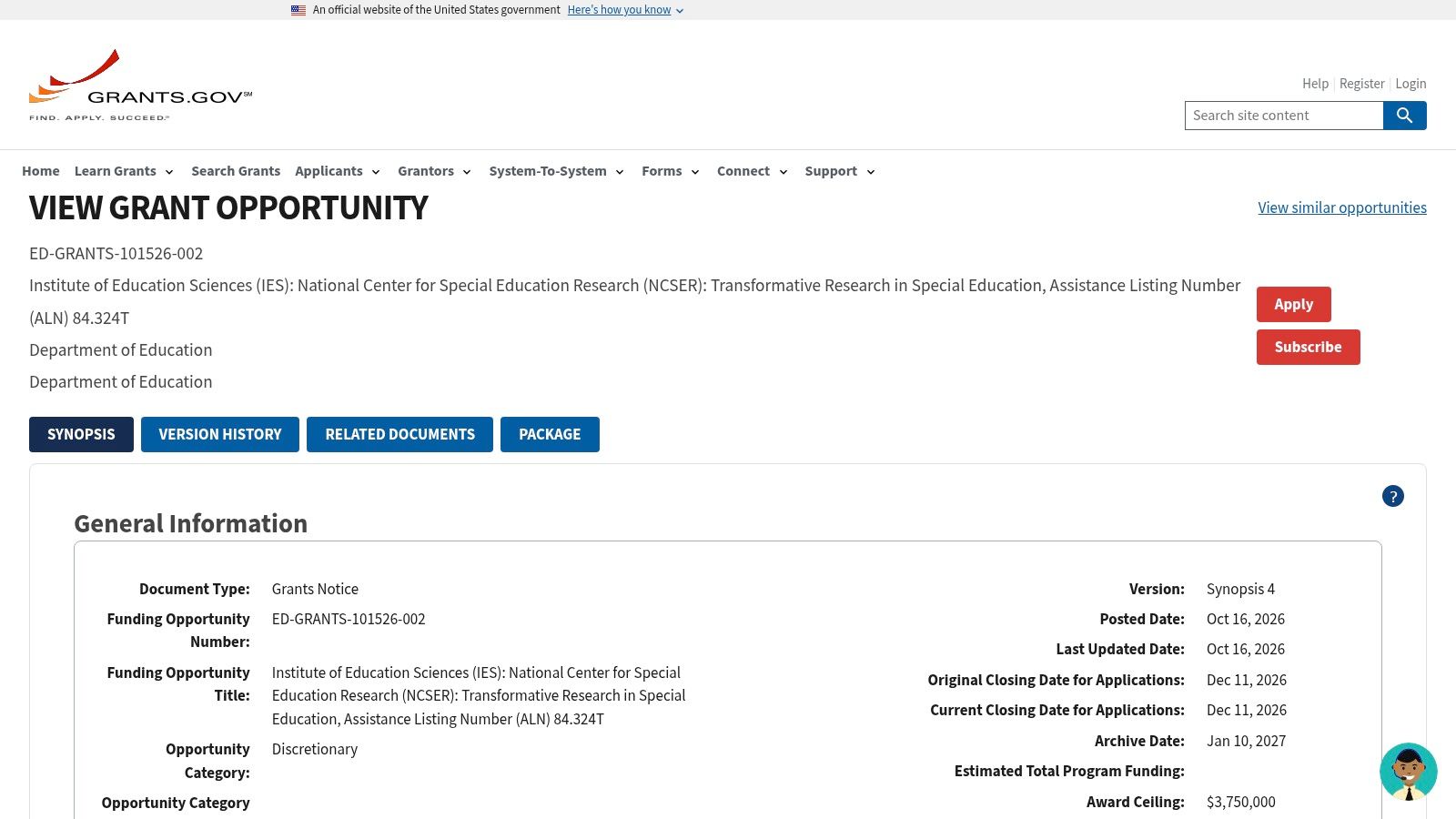
Task: Expand the System-To-System menu
Action: (x=556, y=171)
